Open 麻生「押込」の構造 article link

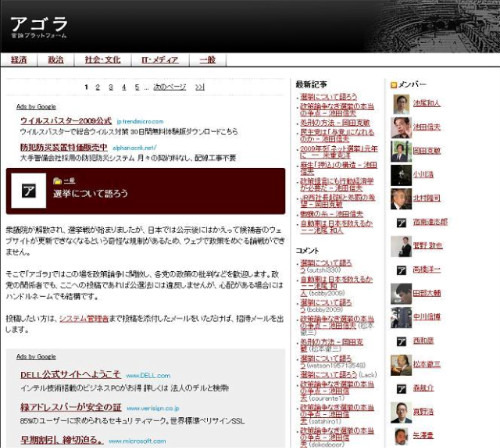339,168
